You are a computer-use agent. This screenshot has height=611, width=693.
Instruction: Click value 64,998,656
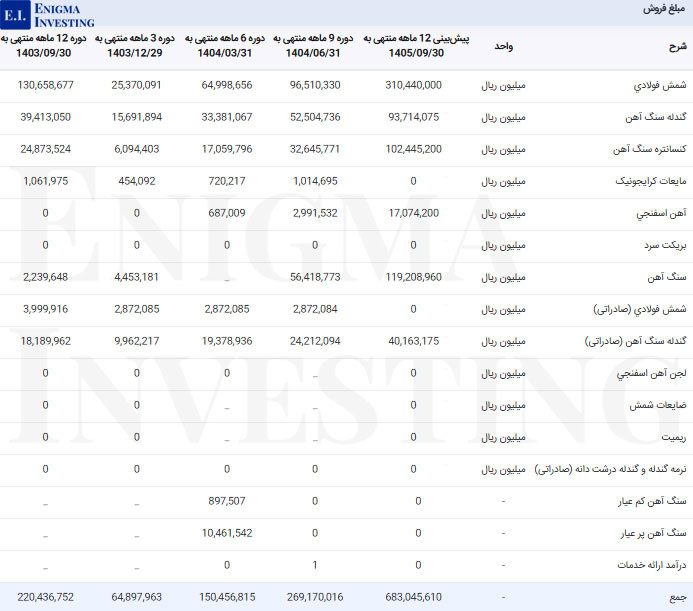[x=227, y=85]
